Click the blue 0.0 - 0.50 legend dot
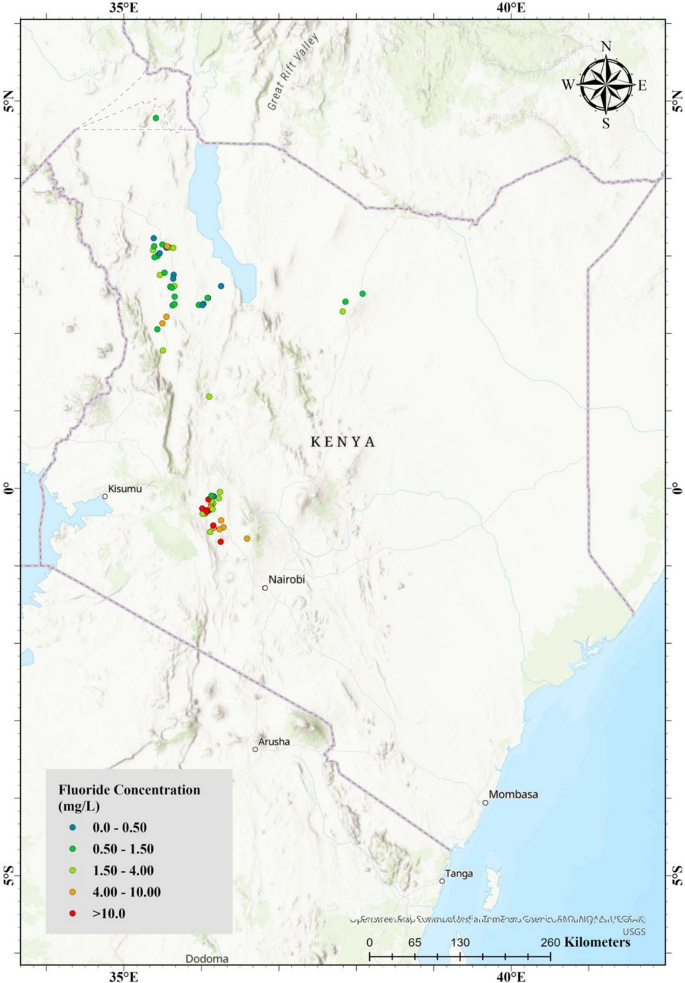The height and width of the screenshot is (983, 685). (x=73, y=828)
